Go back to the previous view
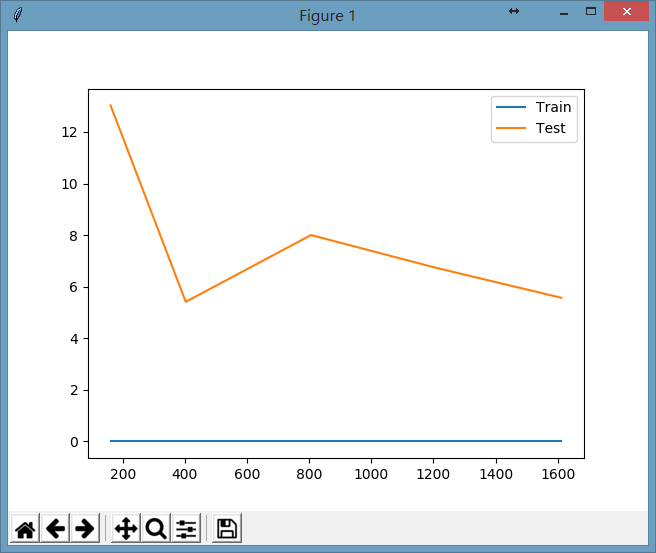The width and height of the screenshot is (656, 553). [55, 528]
